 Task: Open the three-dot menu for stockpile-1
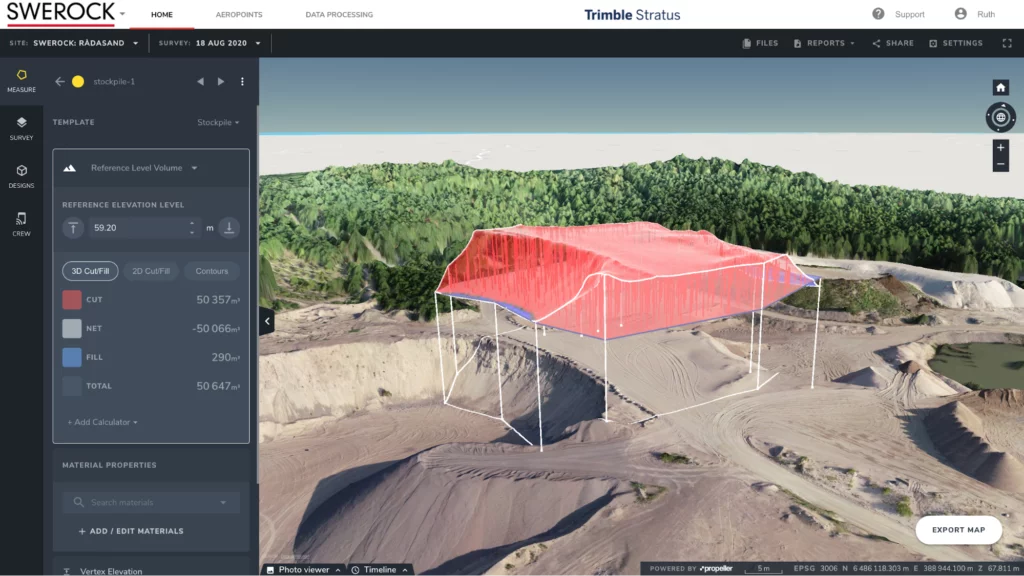tap(242, 82)
